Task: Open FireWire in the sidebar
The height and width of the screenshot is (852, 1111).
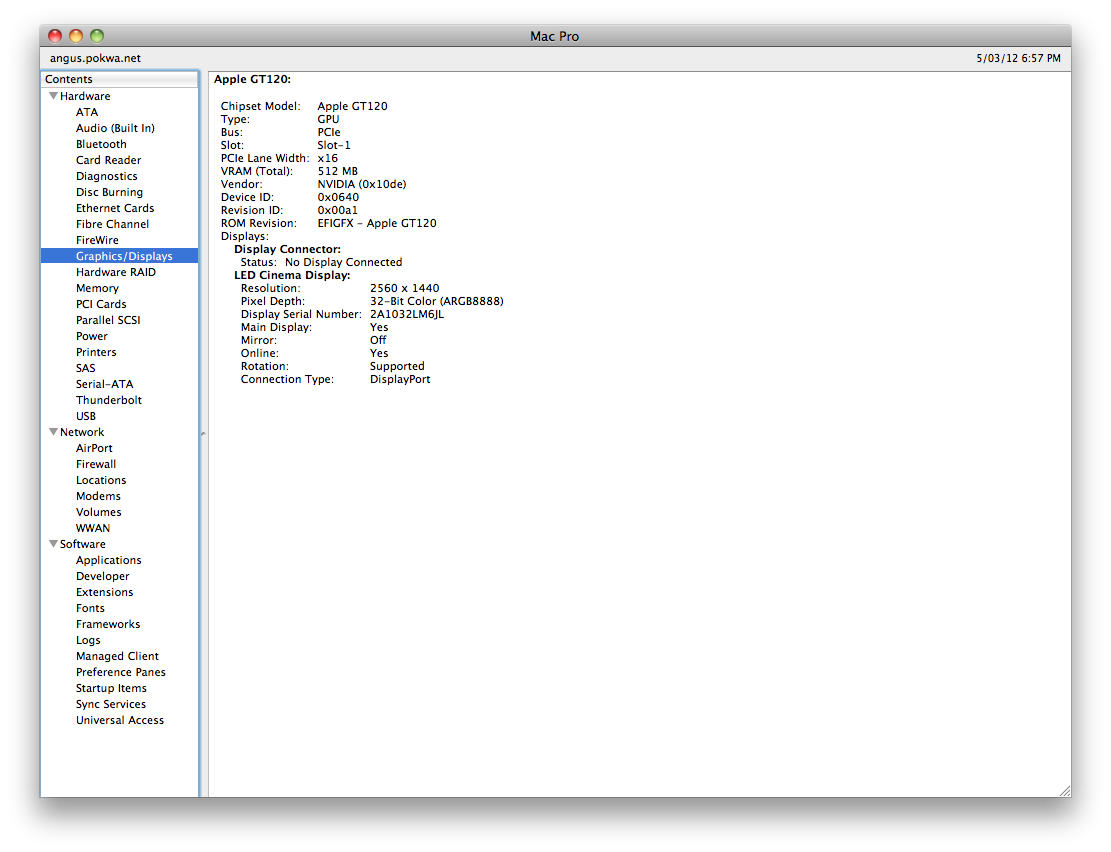Action: click(x=97, y=240)
